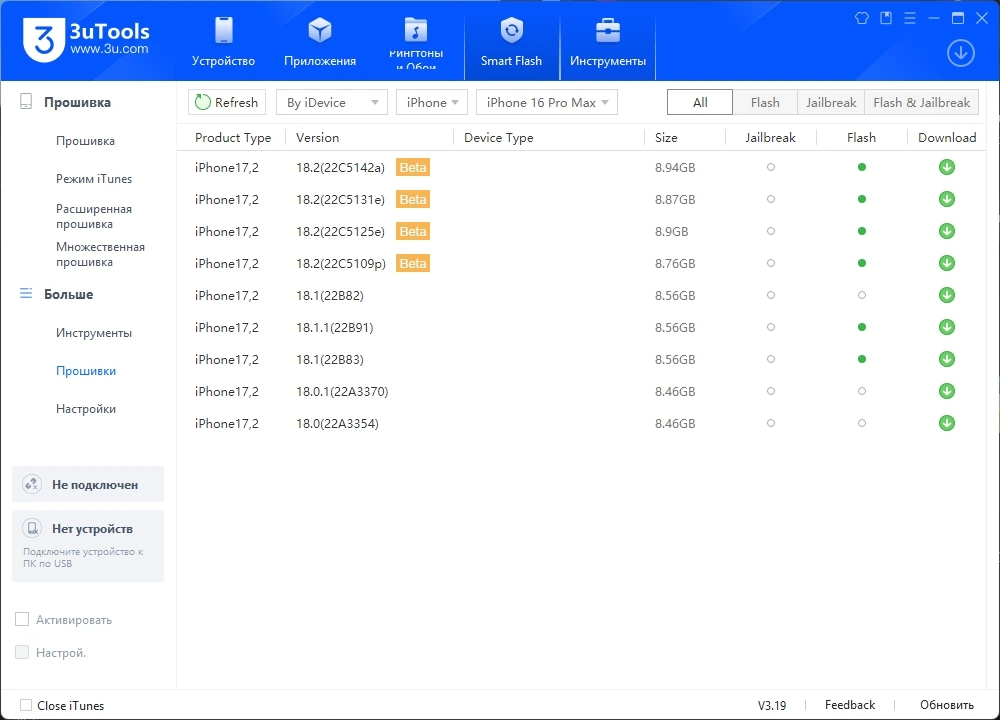This screenshot has width=1000, height=720.
Task: Select Flash radio for 18.2(22C5142a)
Action: click(862, 167)
